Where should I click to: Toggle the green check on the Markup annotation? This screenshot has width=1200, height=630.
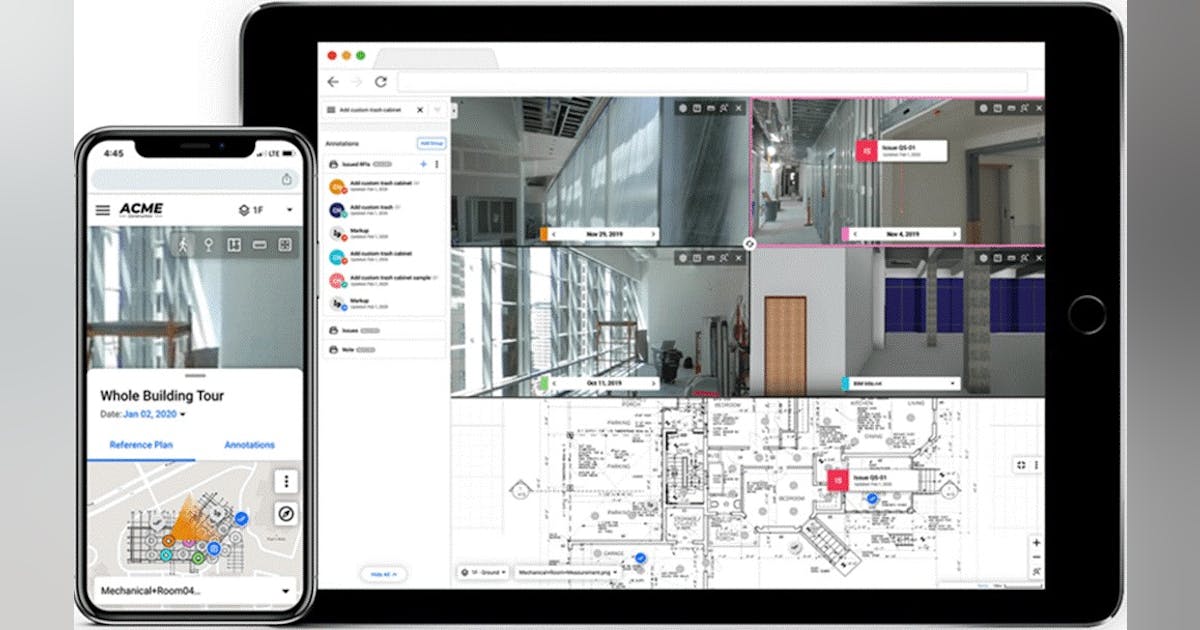(343, 237)
